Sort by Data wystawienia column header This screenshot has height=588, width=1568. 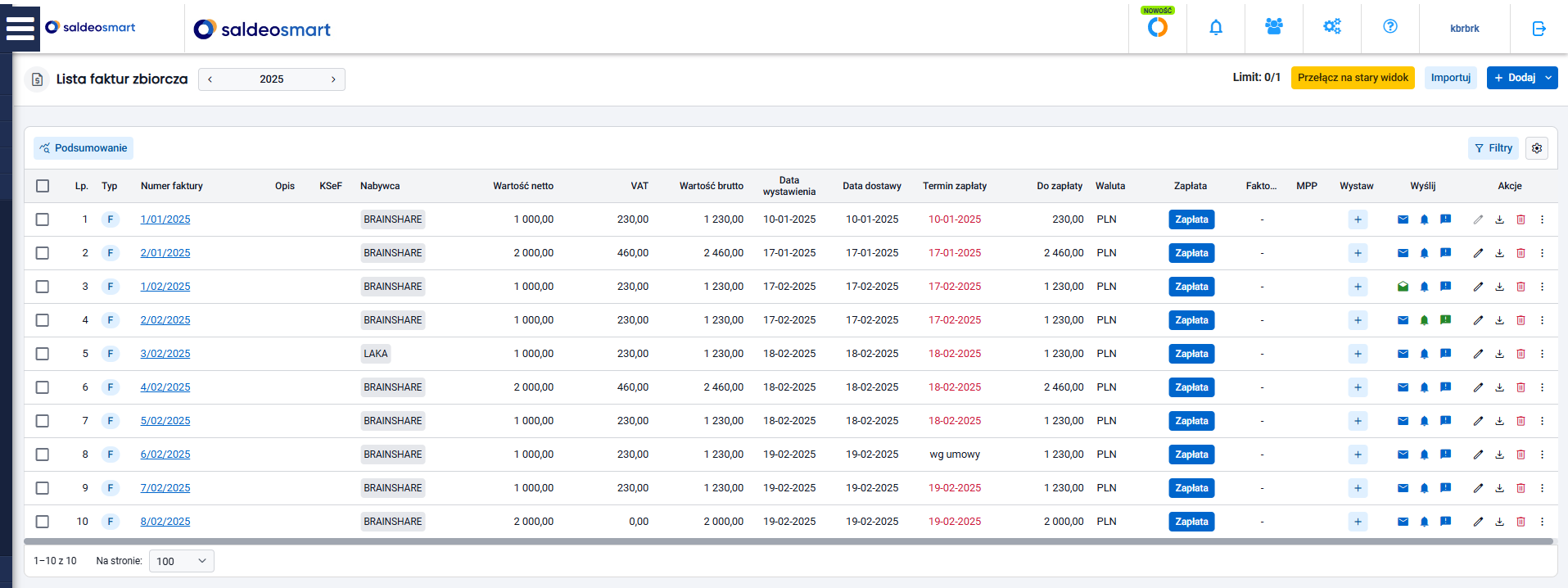789,186
